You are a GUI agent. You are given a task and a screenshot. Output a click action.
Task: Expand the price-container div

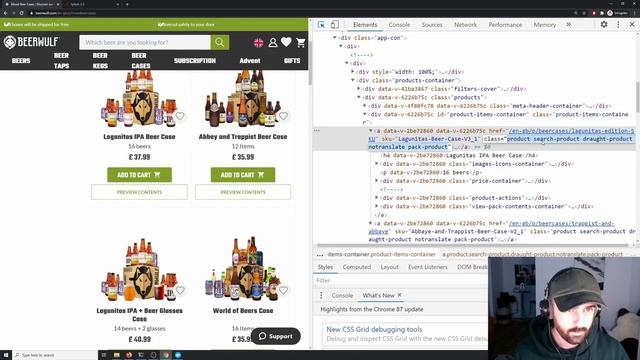point(377,181)
